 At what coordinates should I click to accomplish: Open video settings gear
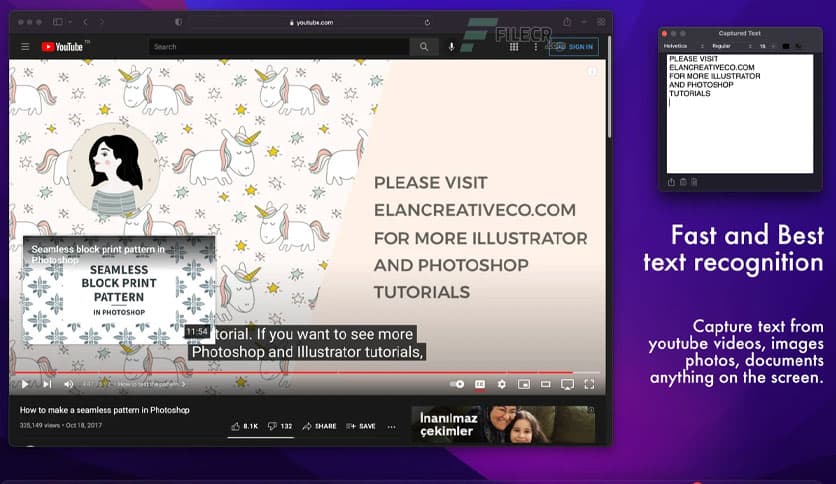(502, 384)
